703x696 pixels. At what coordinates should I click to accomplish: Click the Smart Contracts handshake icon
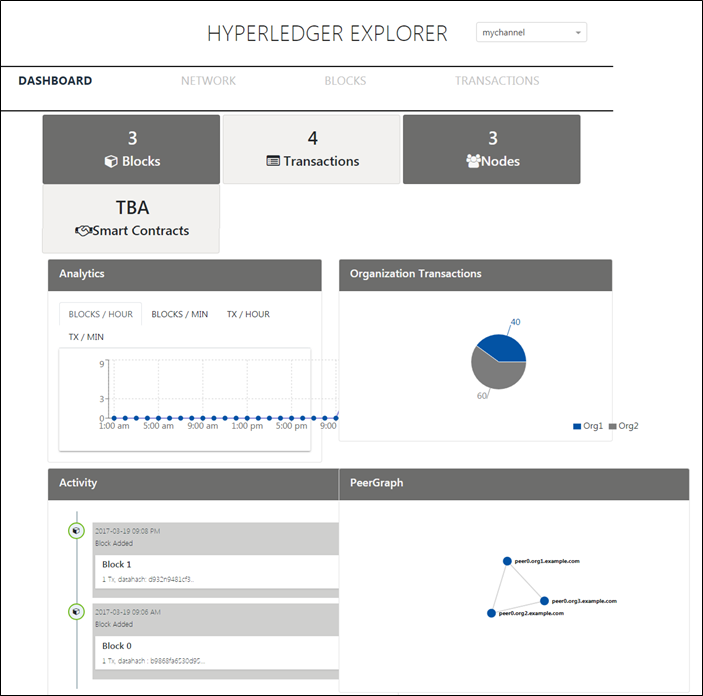pyautogui.click(x=83, y=231)
